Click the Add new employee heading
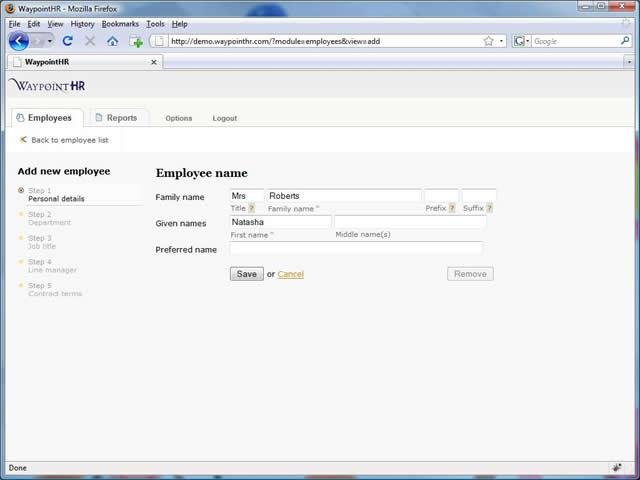640x480 pixels. [64, 171]
